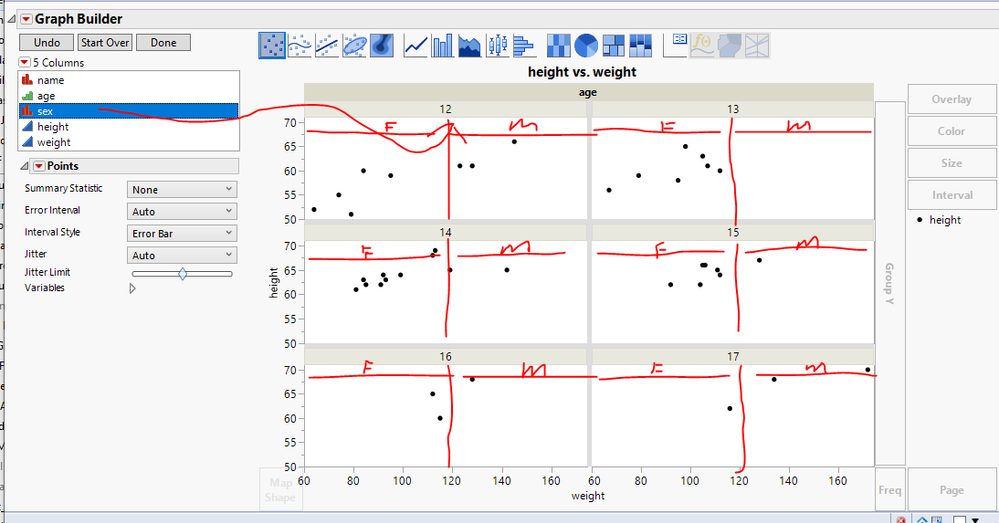Select the Caption Box icon

pyautogui.click(x=675, y=46)
